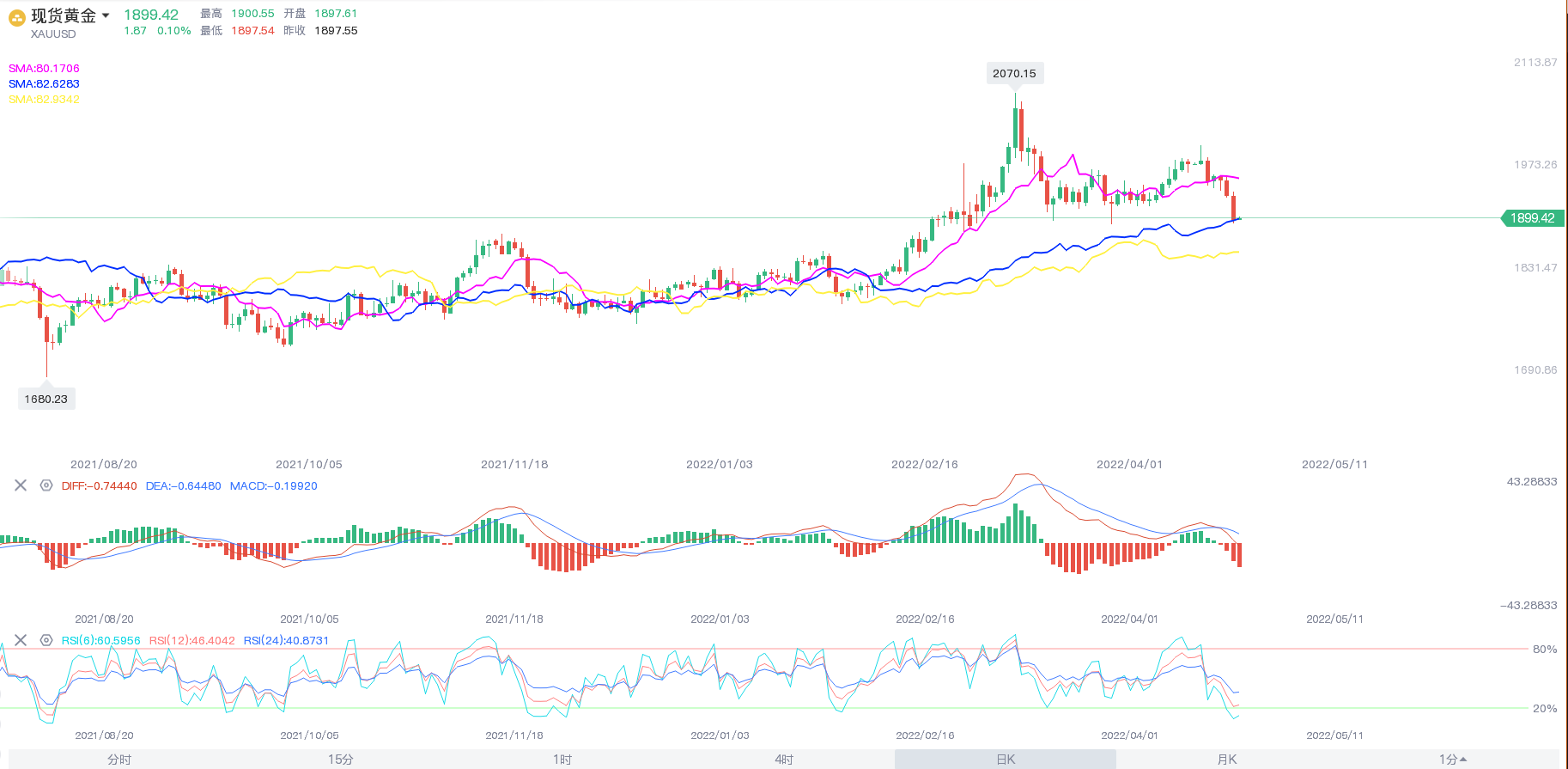Click the RSI(6) value label

point(100,641)
